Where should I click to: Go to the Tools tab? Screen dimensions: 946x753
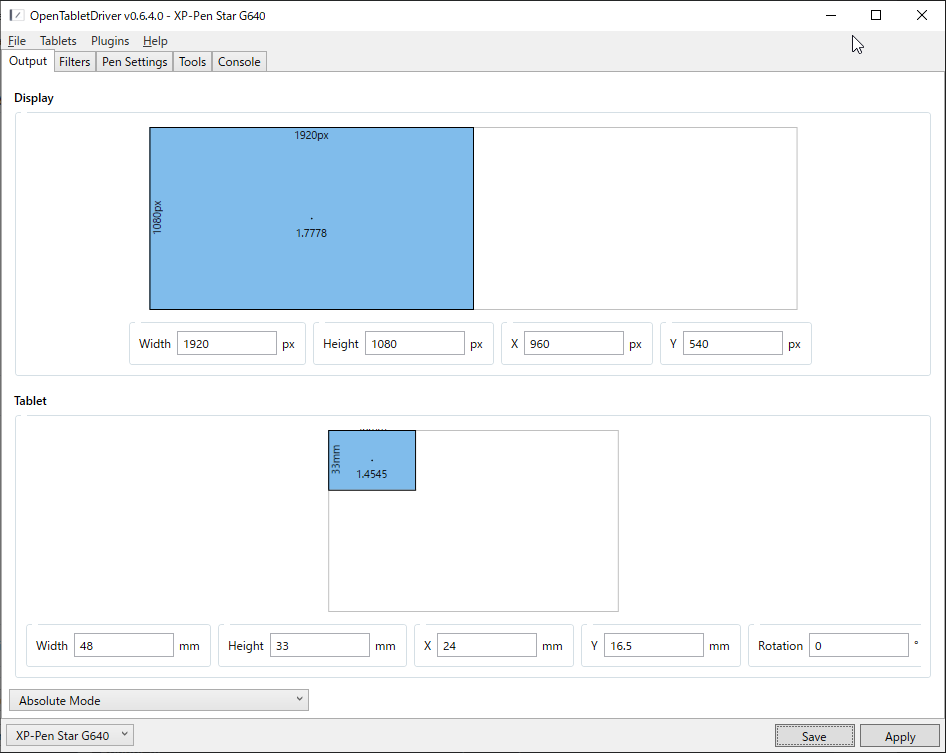192,62
